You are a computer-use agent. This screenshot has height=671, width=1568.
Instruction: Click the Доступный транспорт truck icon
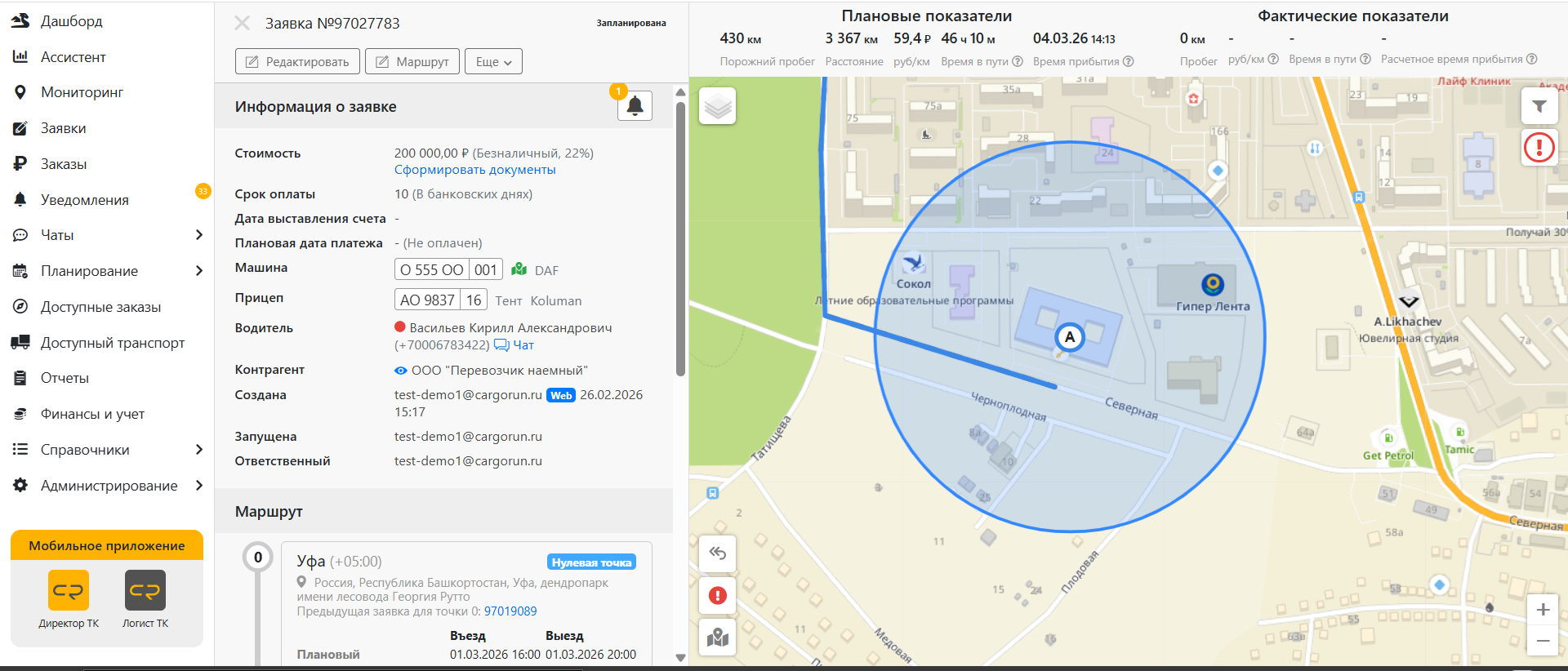point(20,343)
